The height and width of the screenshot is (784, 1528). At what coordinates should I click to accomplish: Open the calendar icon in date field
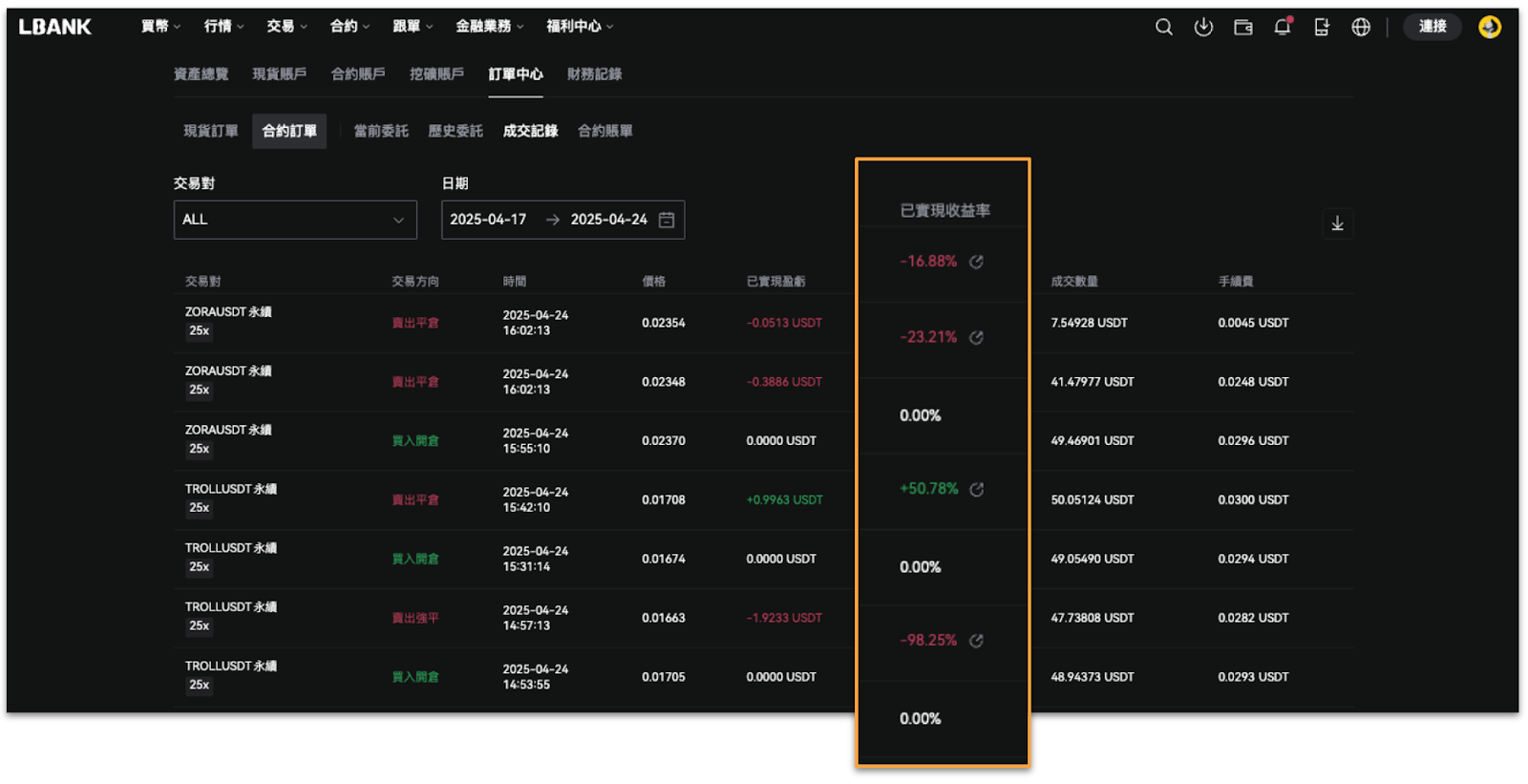[x=667, y=220]
